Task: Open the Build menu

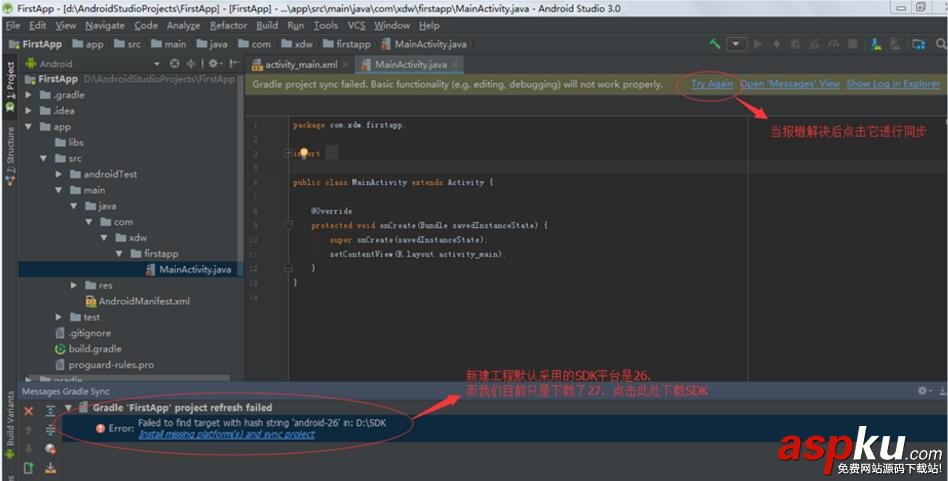Action: click(x=267, y=25)
